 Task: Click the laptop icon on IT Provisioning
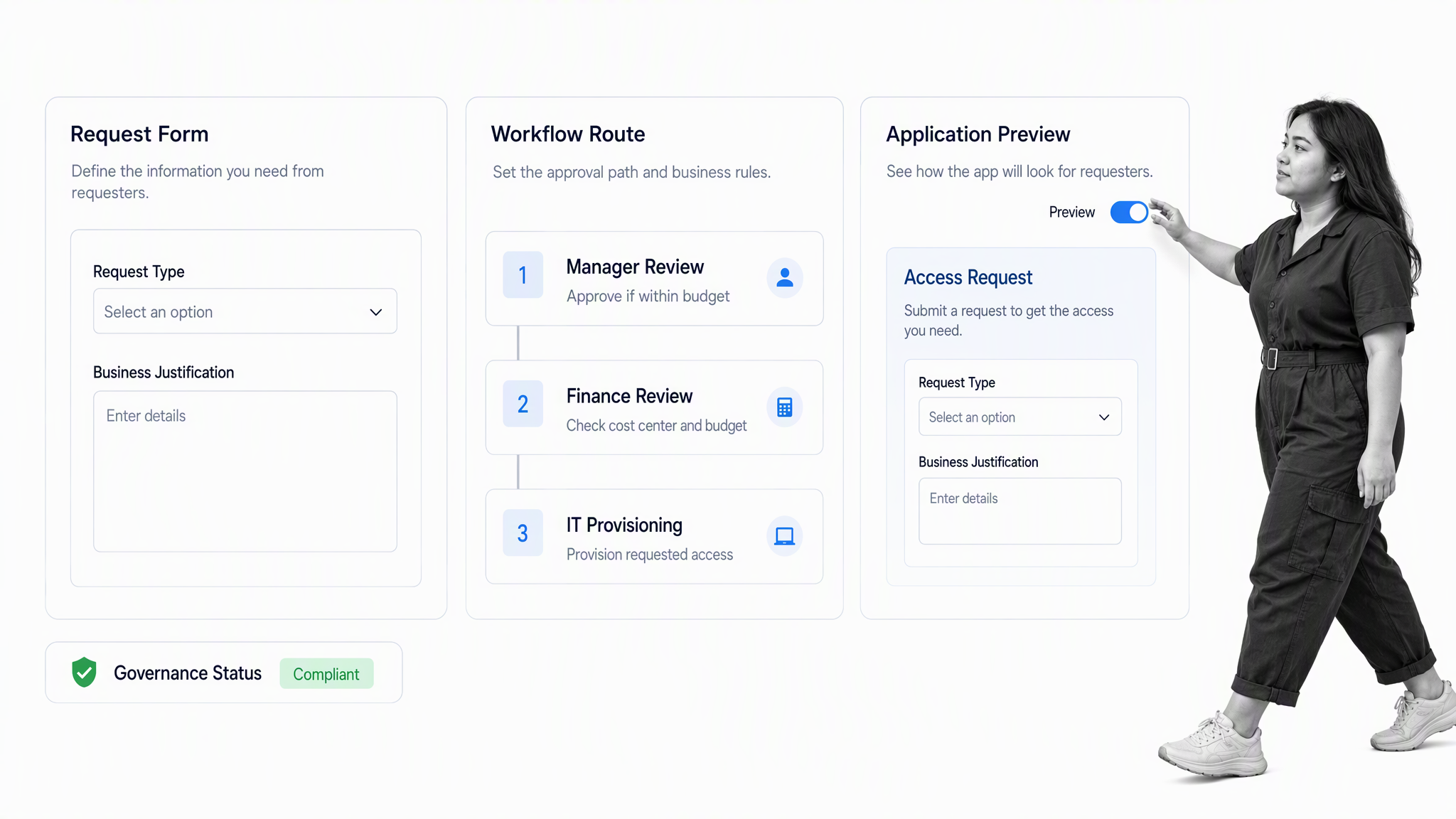785,536
